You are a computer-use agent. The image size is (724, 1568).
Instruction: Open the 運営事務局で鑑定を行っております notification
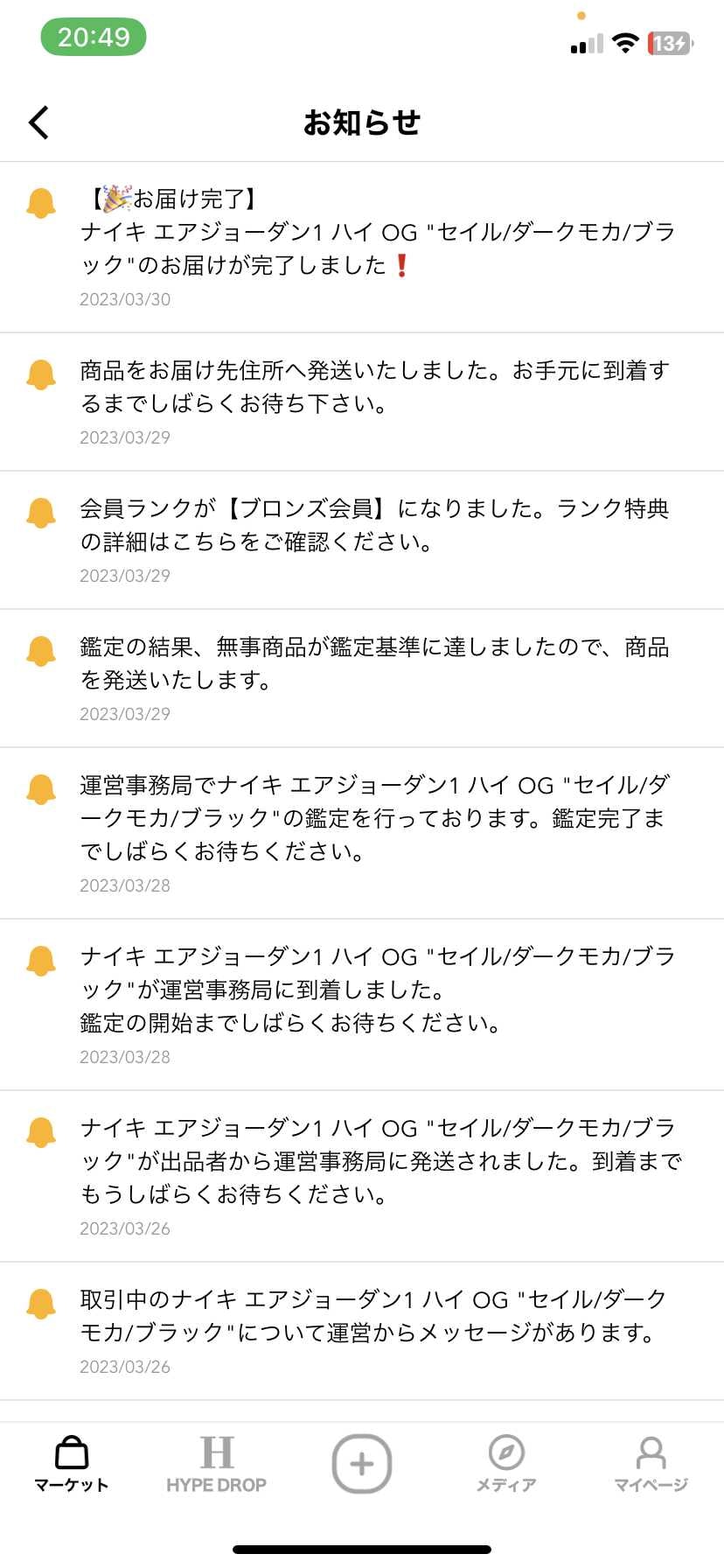[362, 834]
